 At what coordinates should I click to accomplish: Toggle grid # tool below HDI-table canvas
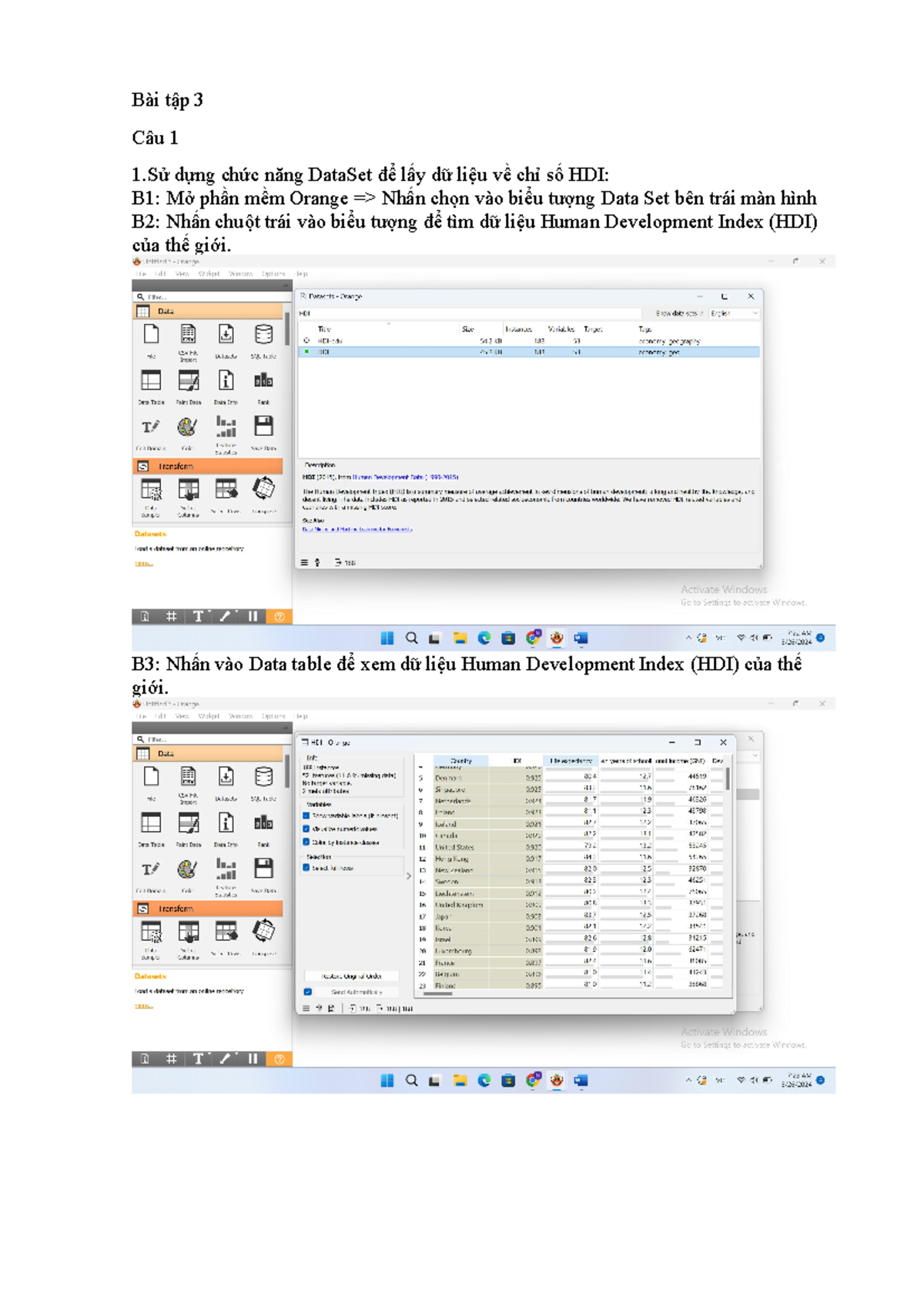pyautogui.click(x=171, y=1059)
